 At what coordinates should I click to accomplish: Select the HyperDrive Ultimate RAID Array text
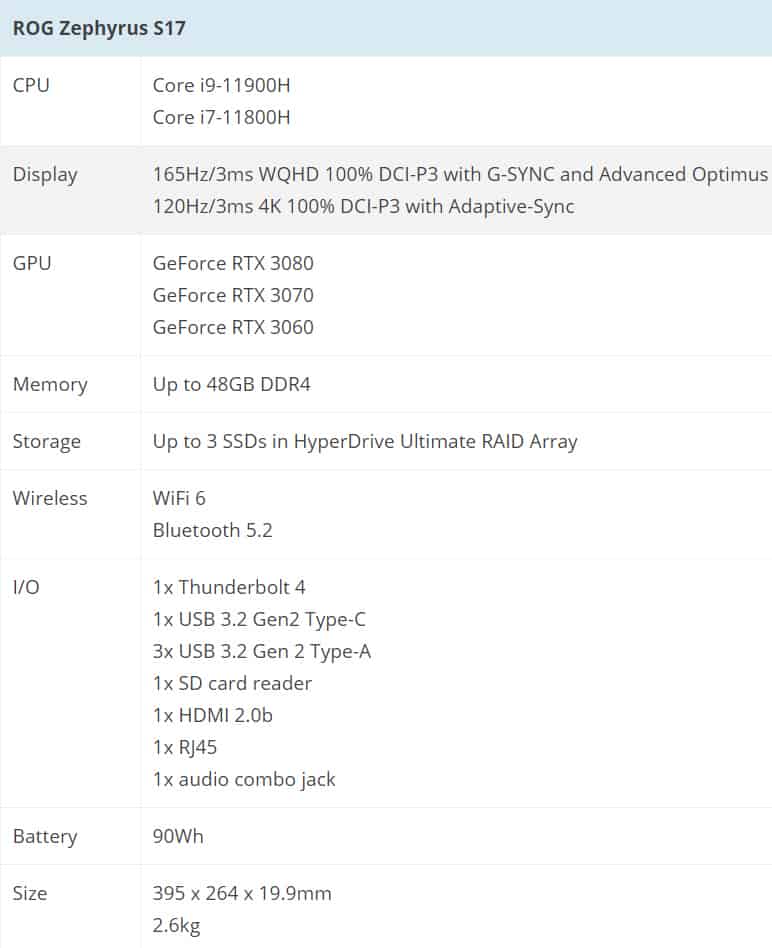click(435, 441)
